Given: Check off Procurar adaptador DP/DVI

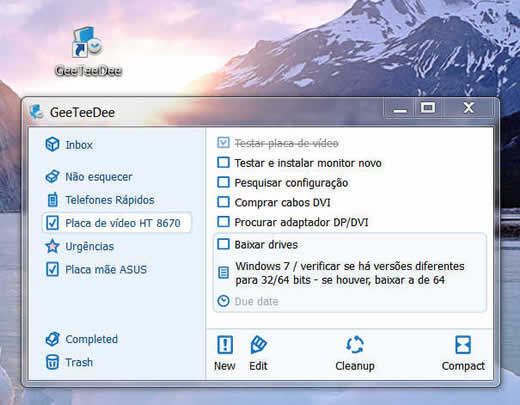Looking at the screenshot, I should click(x=223, y=222).
